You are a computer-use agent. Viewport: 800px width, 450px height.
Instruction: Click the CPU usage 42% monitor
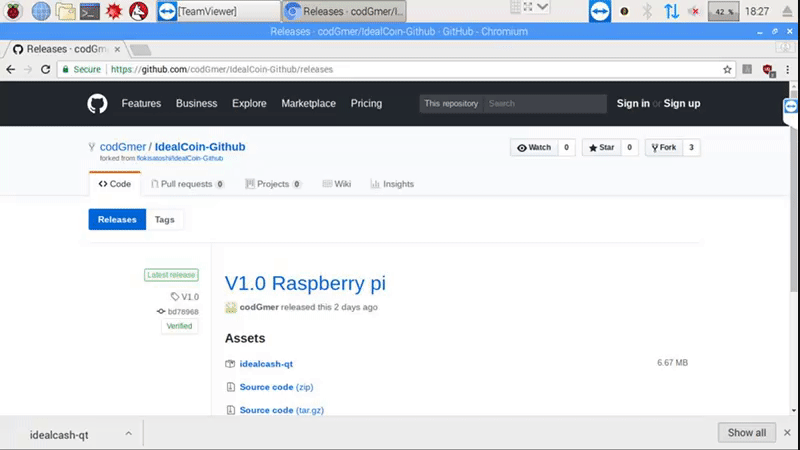(723, 11)
